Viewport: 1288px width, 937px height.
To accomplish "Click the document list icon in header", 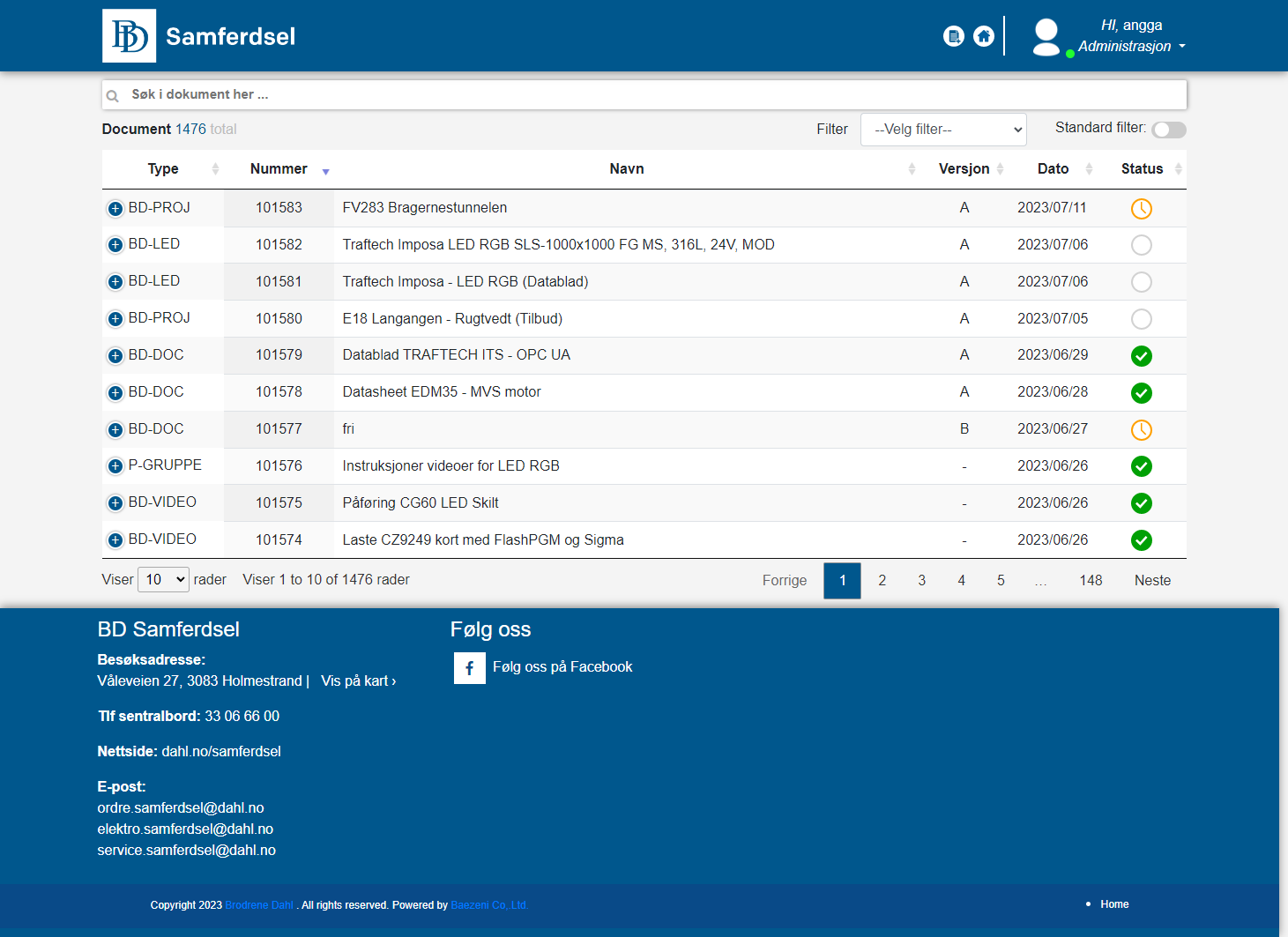I will point(953,36).
